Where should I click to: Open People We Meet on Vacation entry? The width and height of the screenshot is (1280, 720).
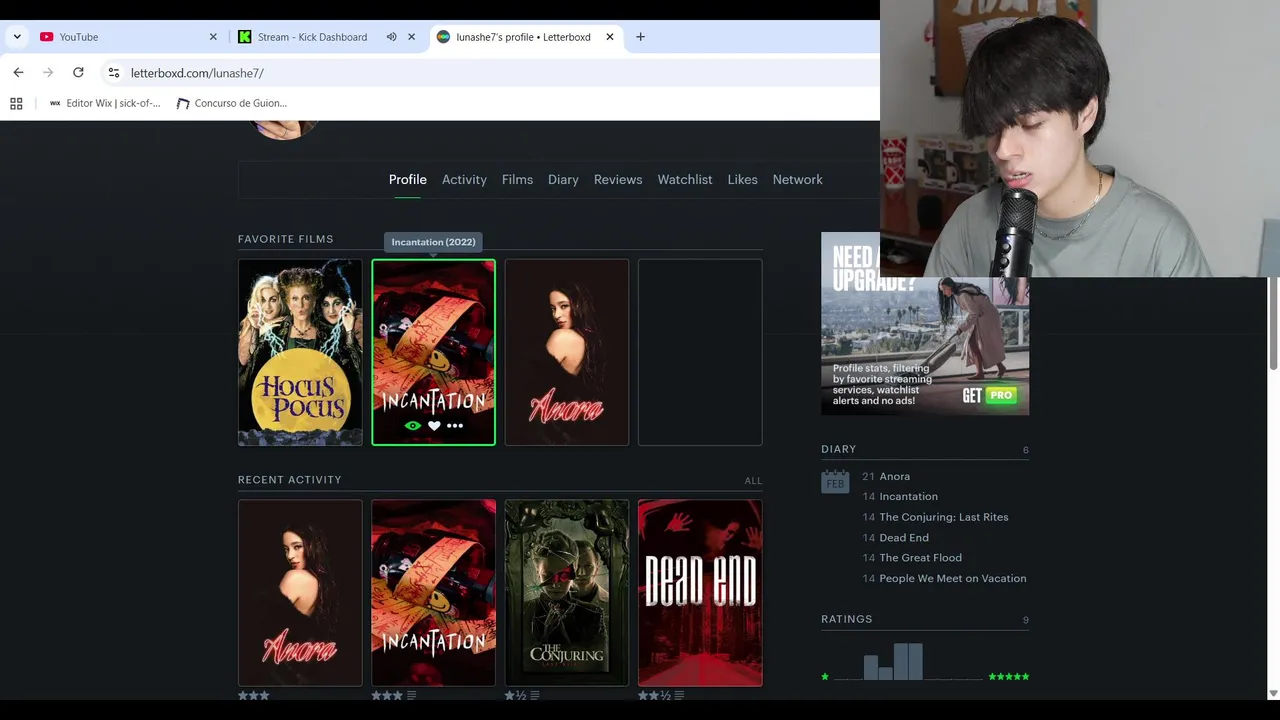(953, 579)
